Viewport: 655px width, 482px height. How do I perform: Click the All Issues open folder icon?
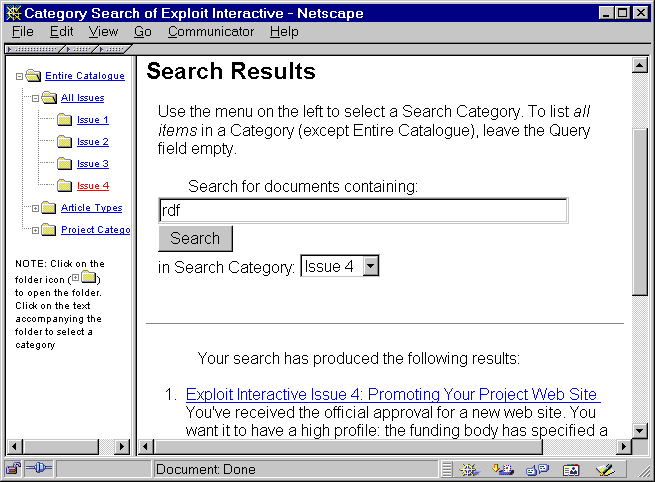point(49,98)
